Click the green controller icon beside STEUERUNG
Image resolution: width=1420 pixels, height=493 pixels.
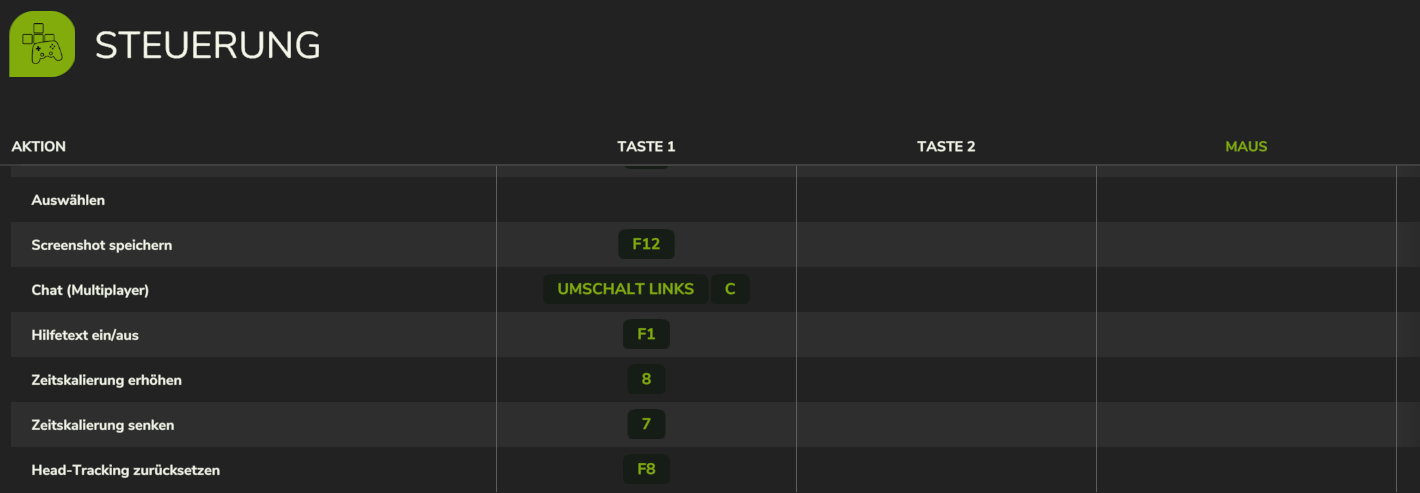click(42, 44)
